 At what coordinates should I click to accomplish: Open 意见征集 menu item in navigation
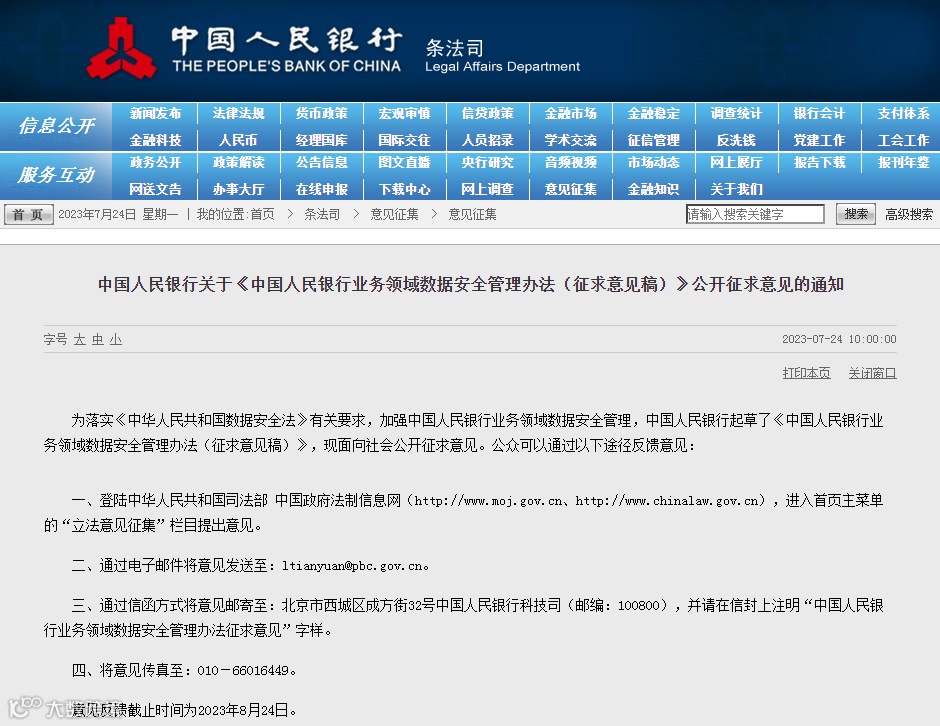pos(571,189)
